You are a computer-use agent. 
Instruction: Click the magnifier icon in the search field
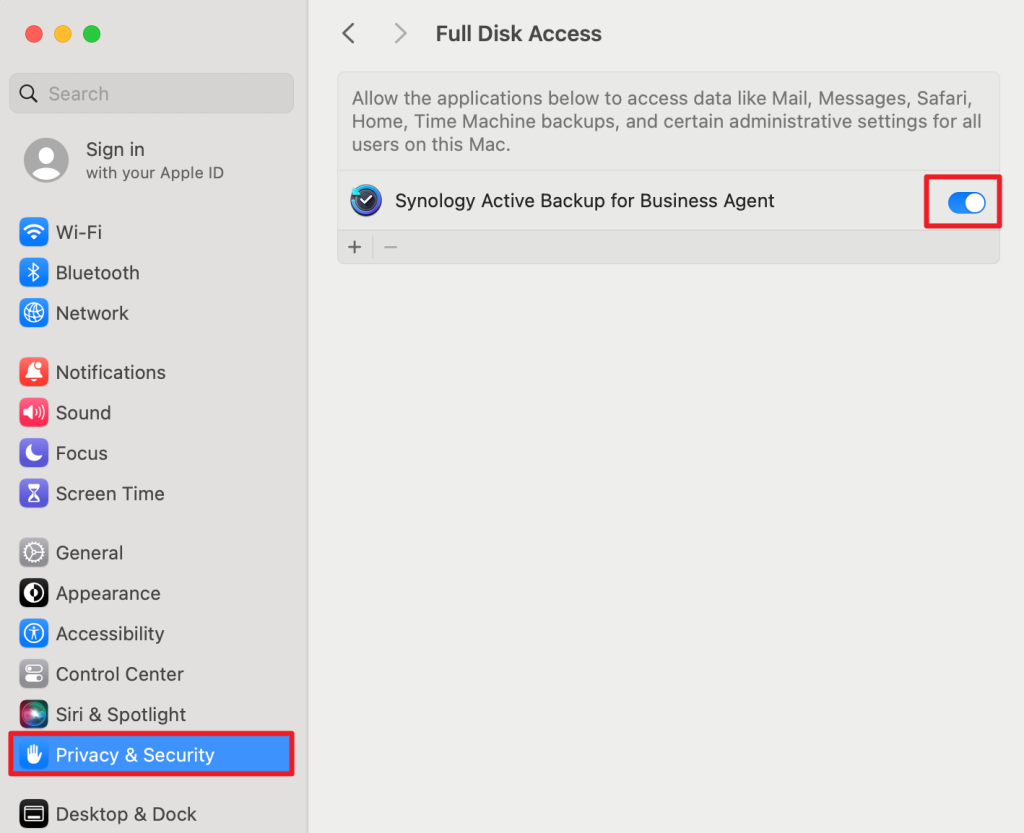pyautogui.click(x=28, y=93)
